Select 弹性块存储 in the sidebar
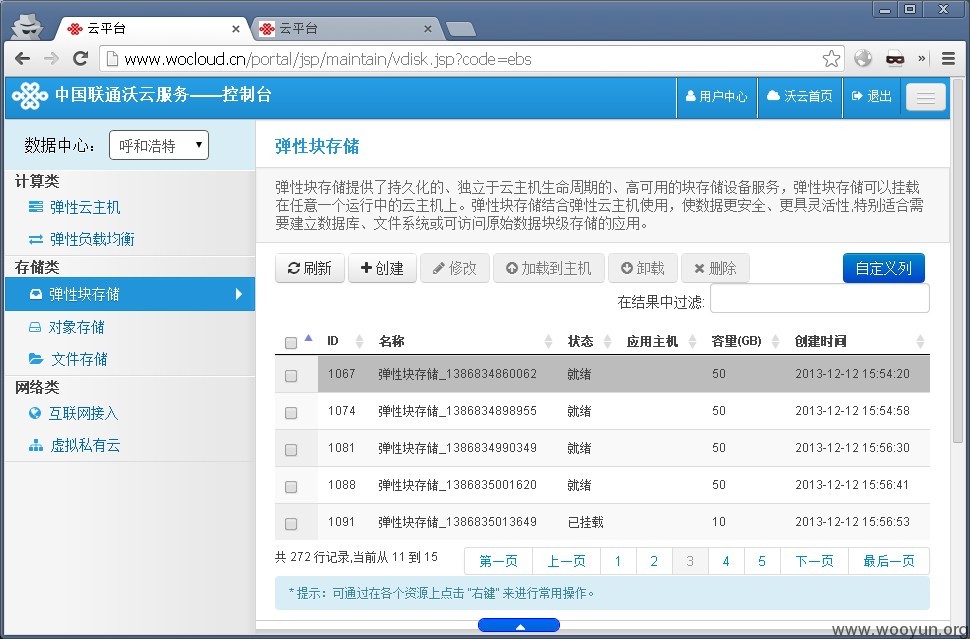Image resolution: width=970 pixels, height=639 pixels. [130, 294]
